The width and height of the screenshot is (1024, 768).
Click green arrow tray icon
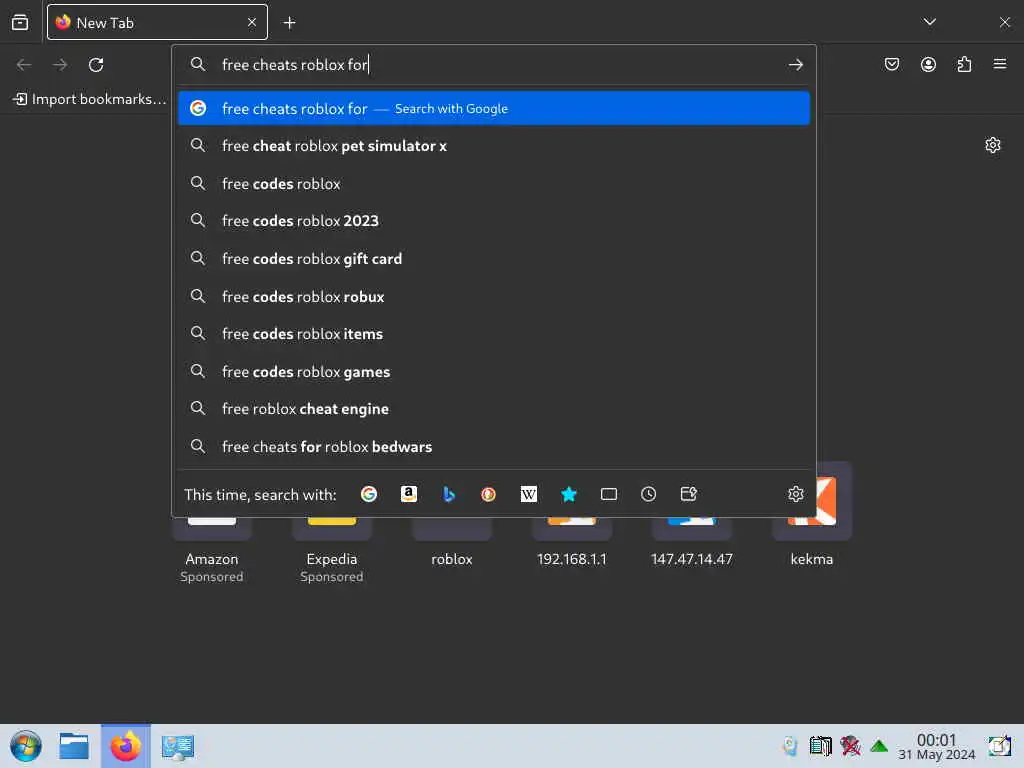(879, 746)
